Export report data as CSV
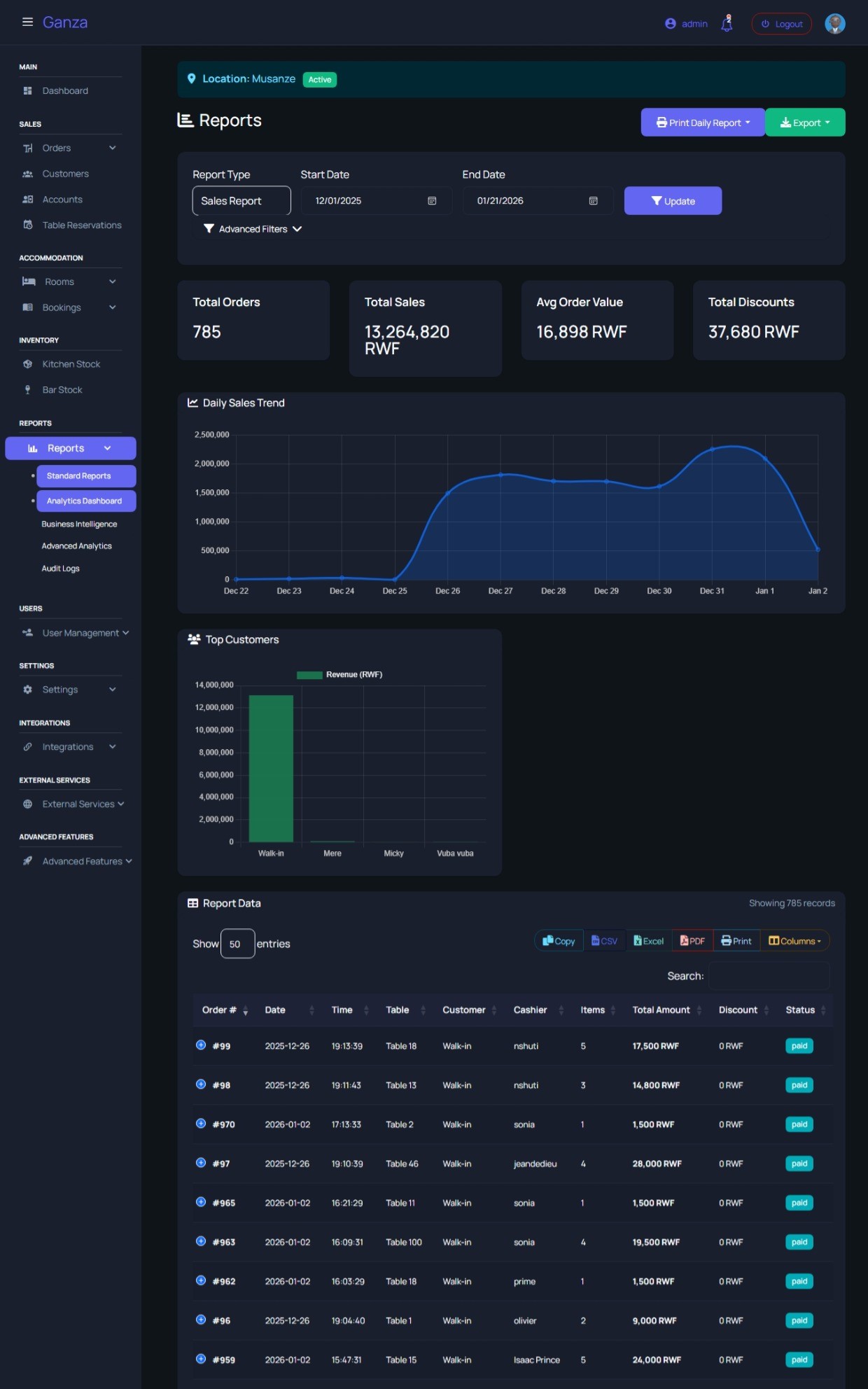Viewport: 868px width, 1389px height. [605, 942]
